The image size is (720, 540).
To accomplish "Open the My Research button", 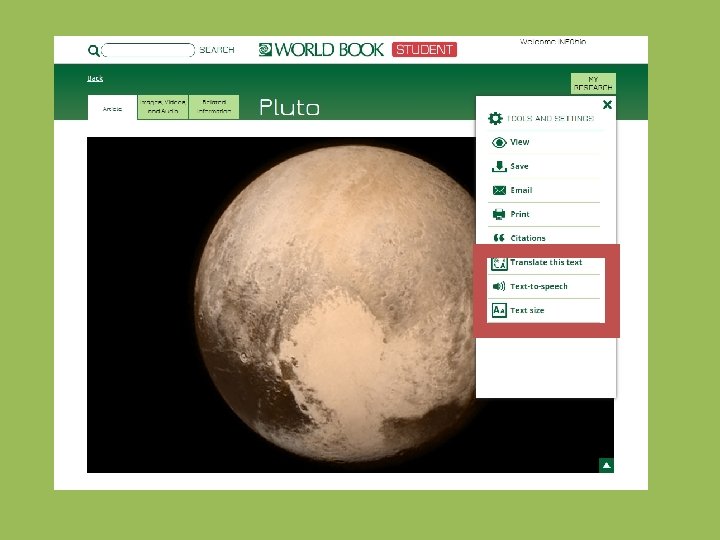I will pyautogui.click(x=593, y=83).
